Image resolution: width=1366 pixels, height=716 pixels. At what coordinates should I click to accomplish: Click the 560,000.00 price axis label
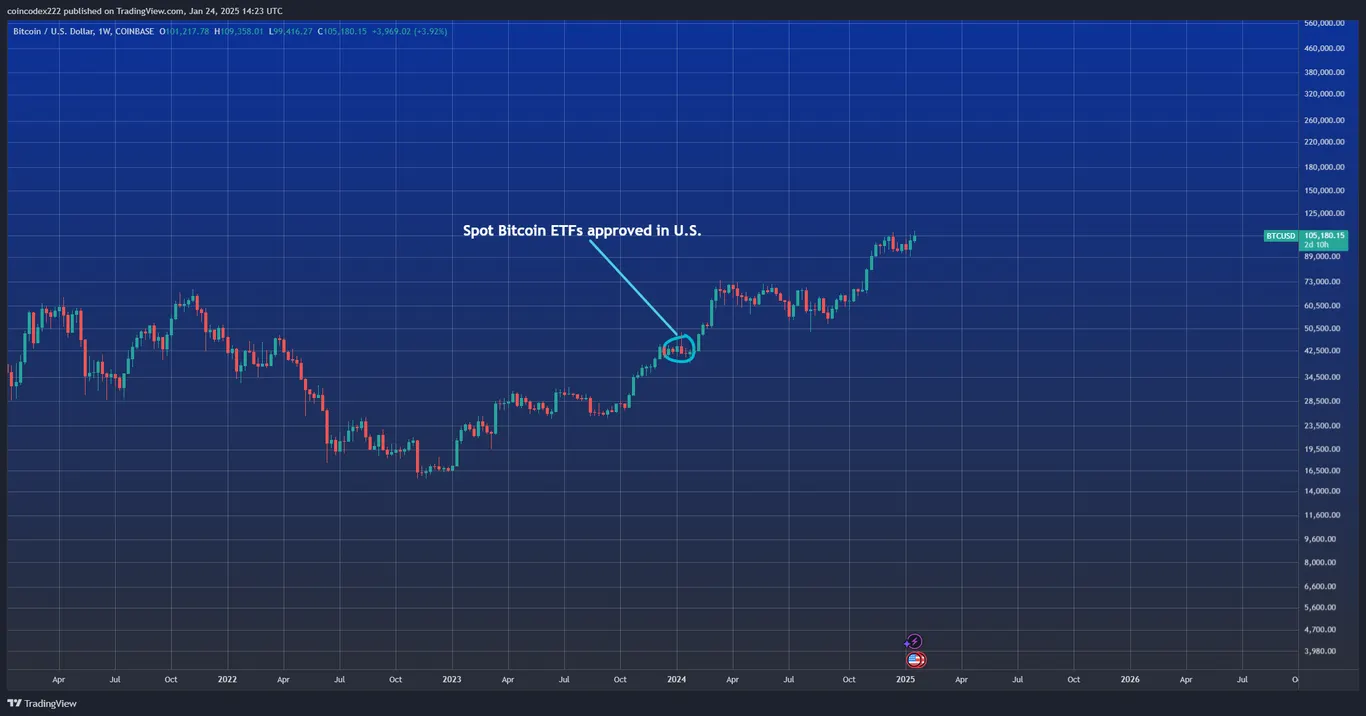click(x=1325, y=23)
